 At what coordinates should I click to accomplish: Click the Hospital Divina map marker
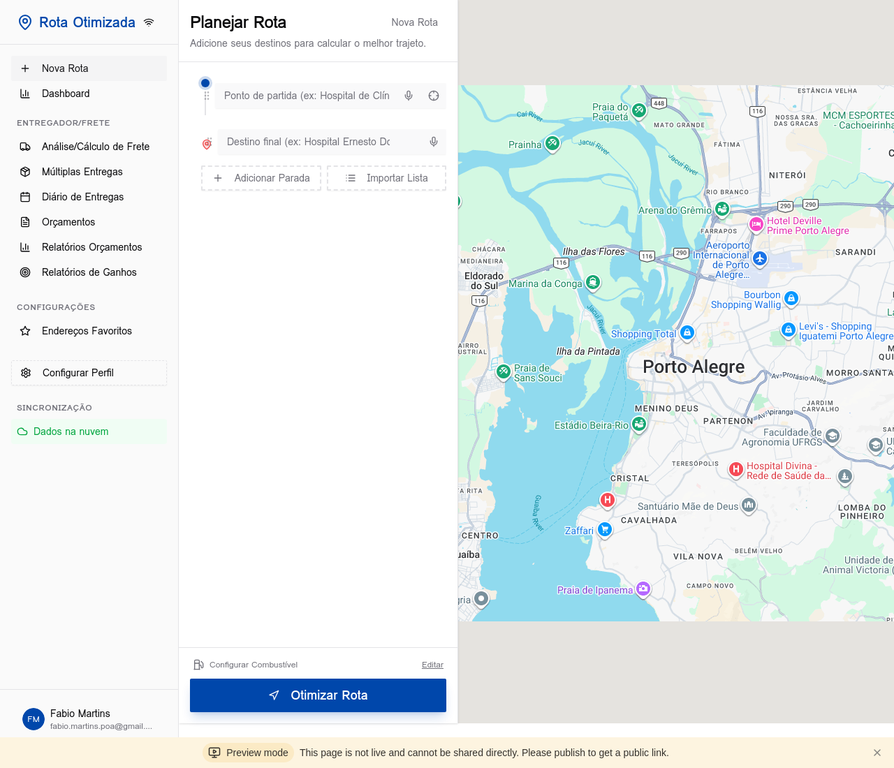point(735,469)
